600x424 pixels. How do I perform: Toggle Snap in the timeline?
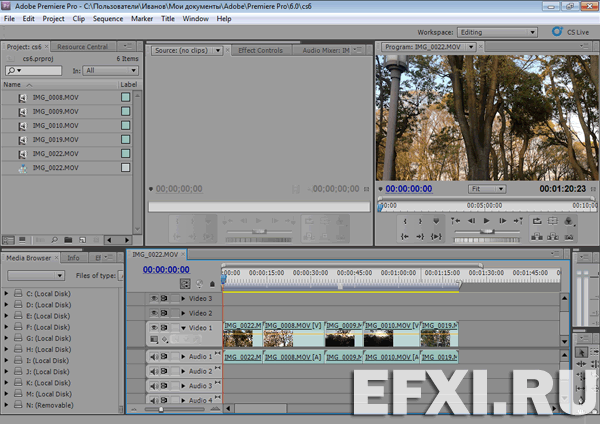185,284
